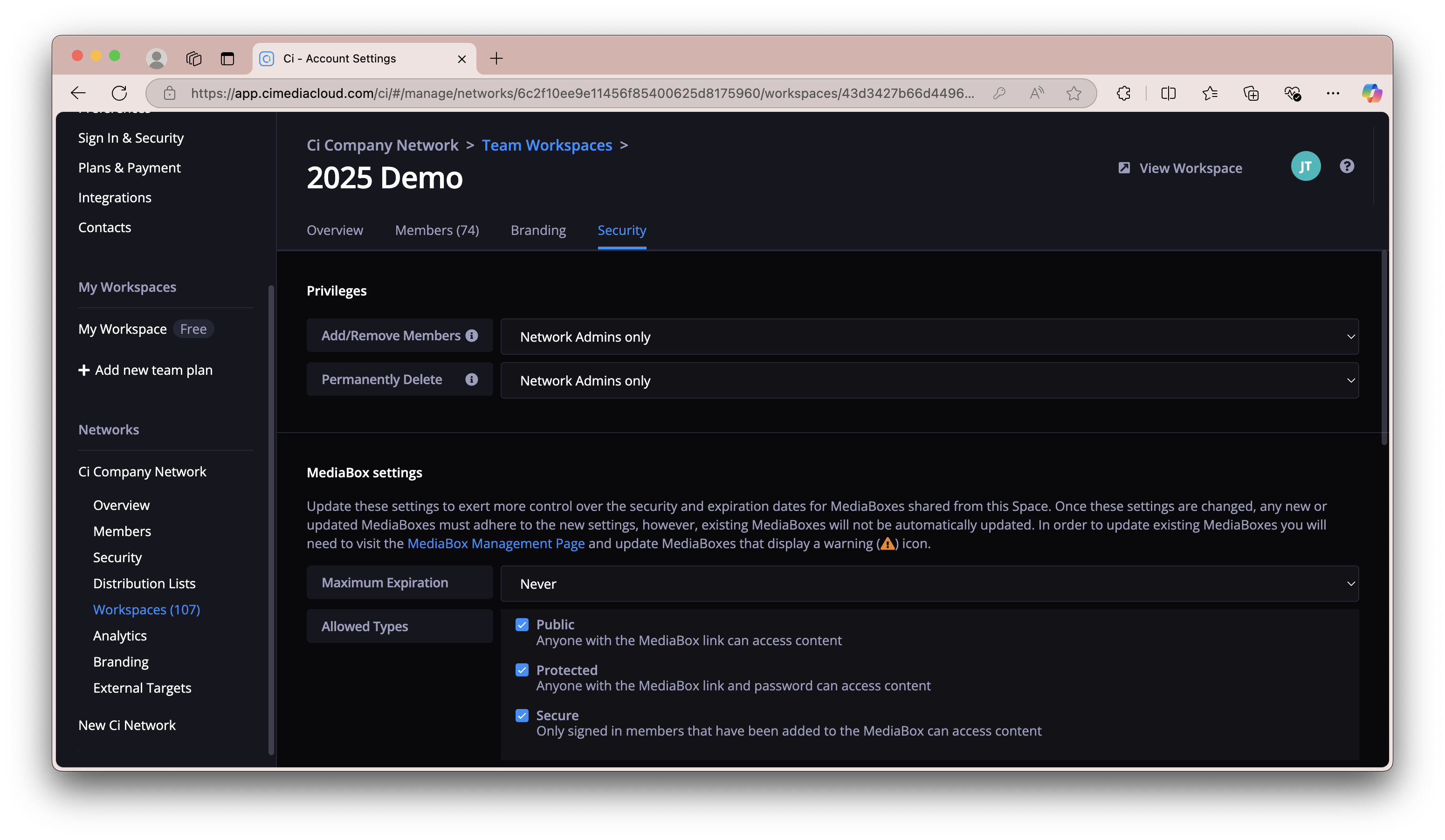Open the Add/Remove Members privilege dropdown
Viewport: 1445px width, 840px height.
point(929,337)
